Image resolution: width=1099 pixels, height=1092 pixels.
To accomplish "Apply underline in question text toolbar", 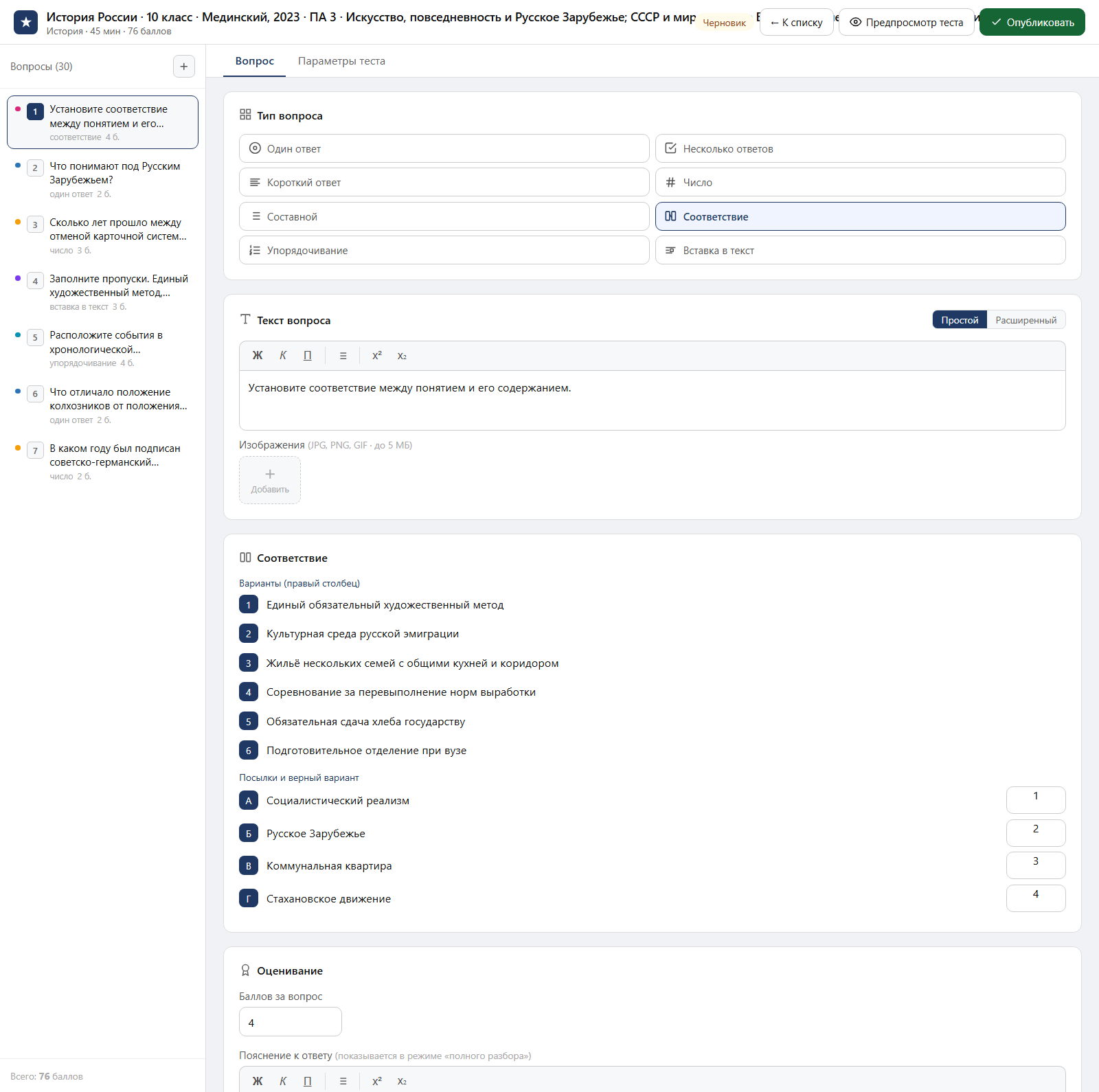I will 308,356.
